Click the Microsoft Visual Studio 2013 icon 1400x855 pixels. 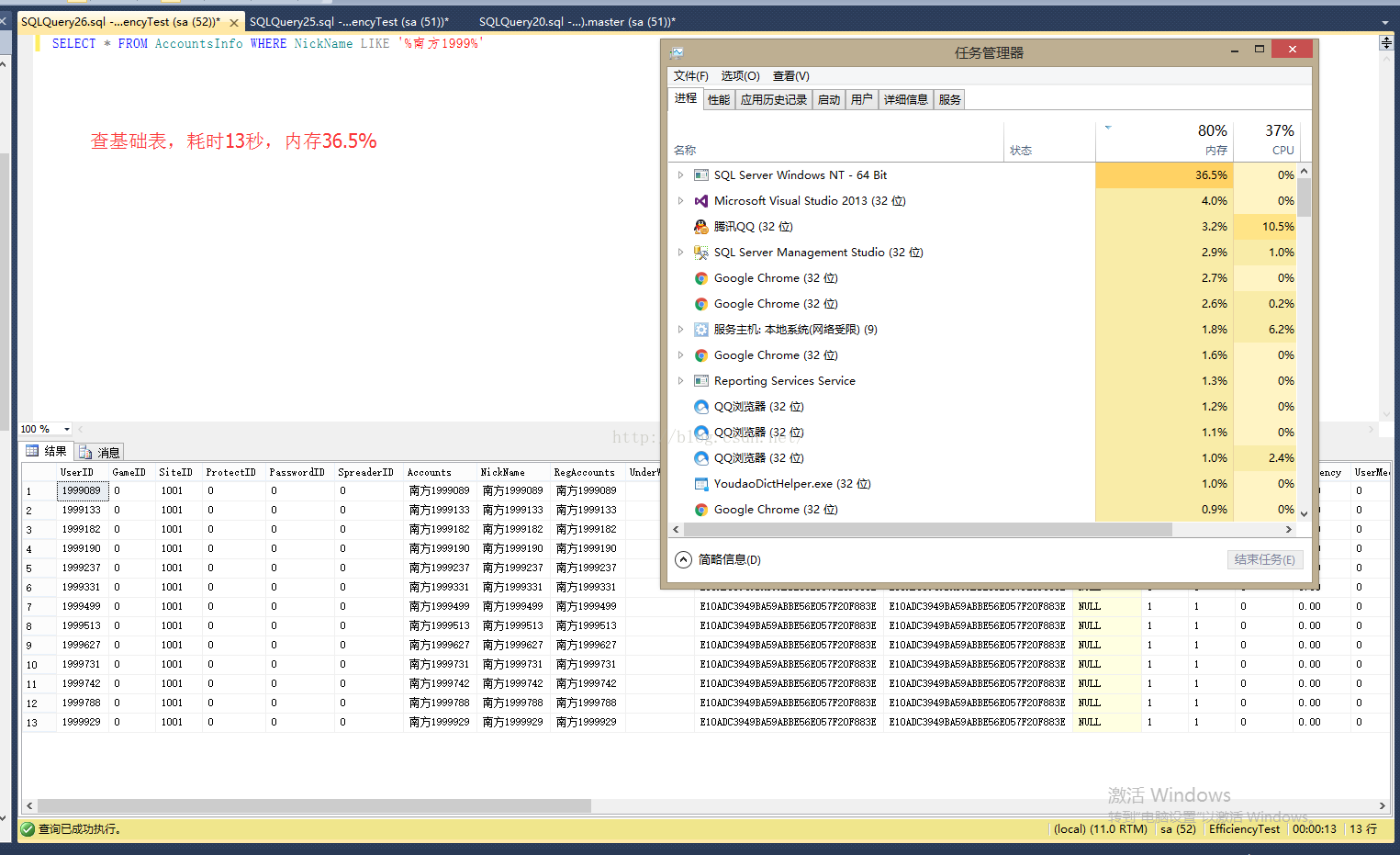point(701,200)
